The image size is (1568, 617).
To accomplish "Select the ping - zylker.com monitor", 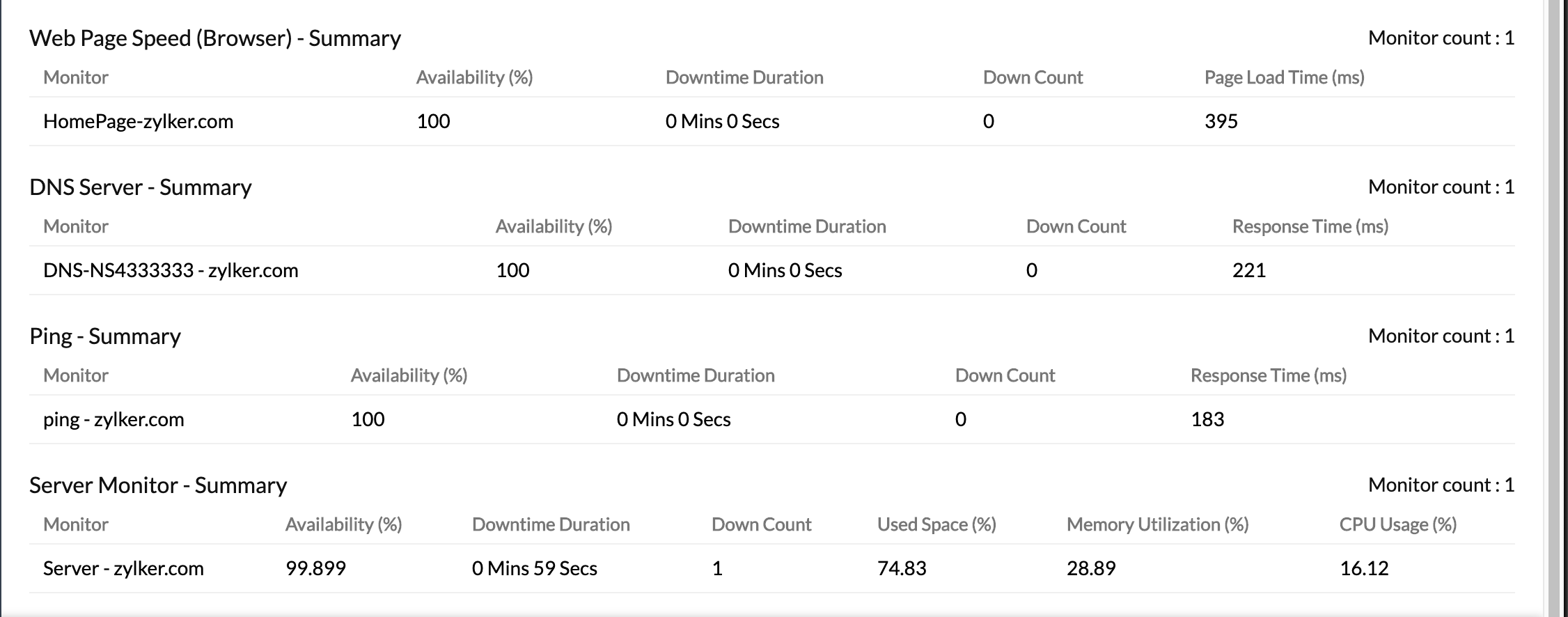I will click(x=113, y=419).
